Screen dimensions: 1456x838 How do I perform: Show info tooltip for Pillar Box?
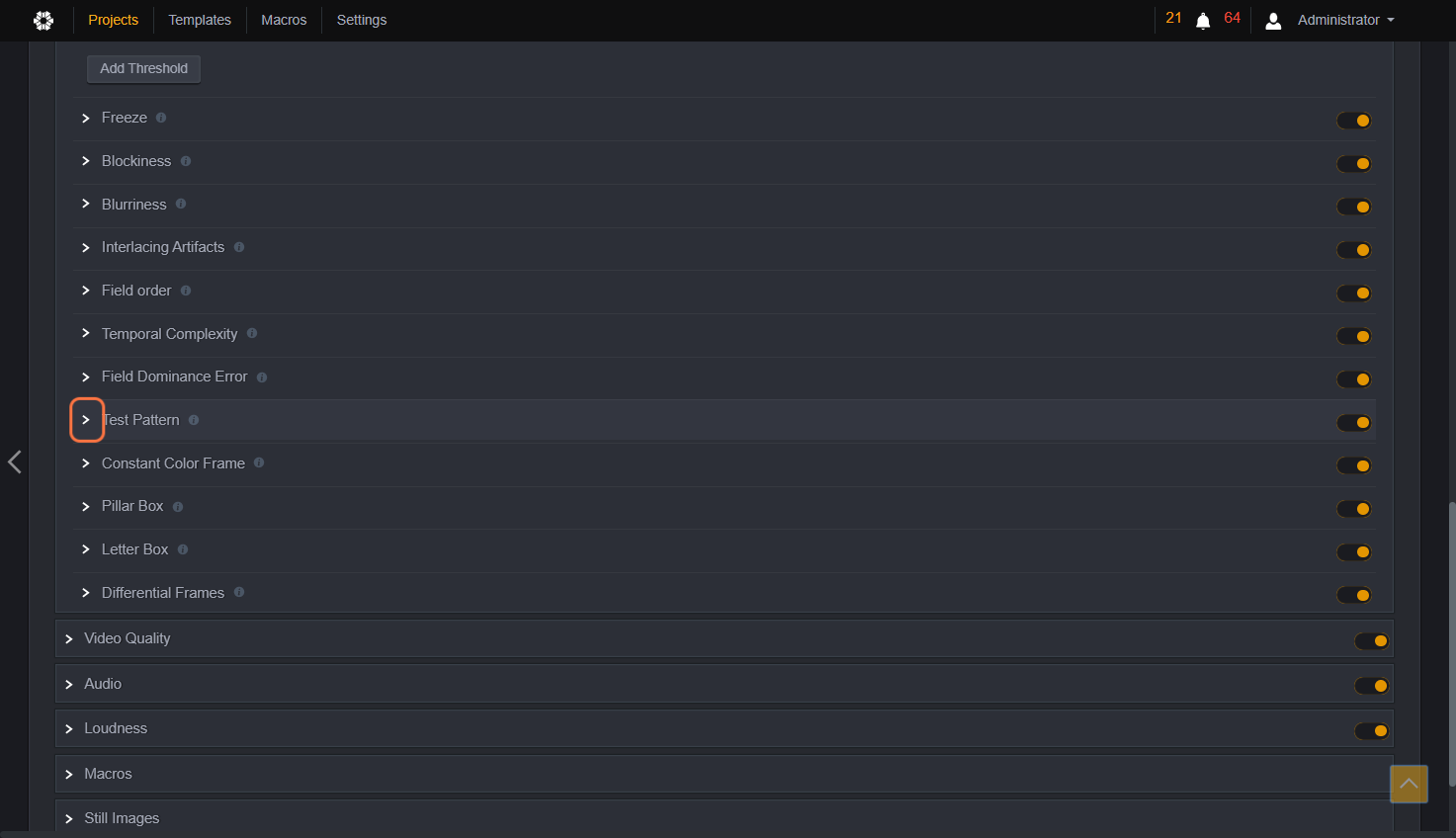178,507
